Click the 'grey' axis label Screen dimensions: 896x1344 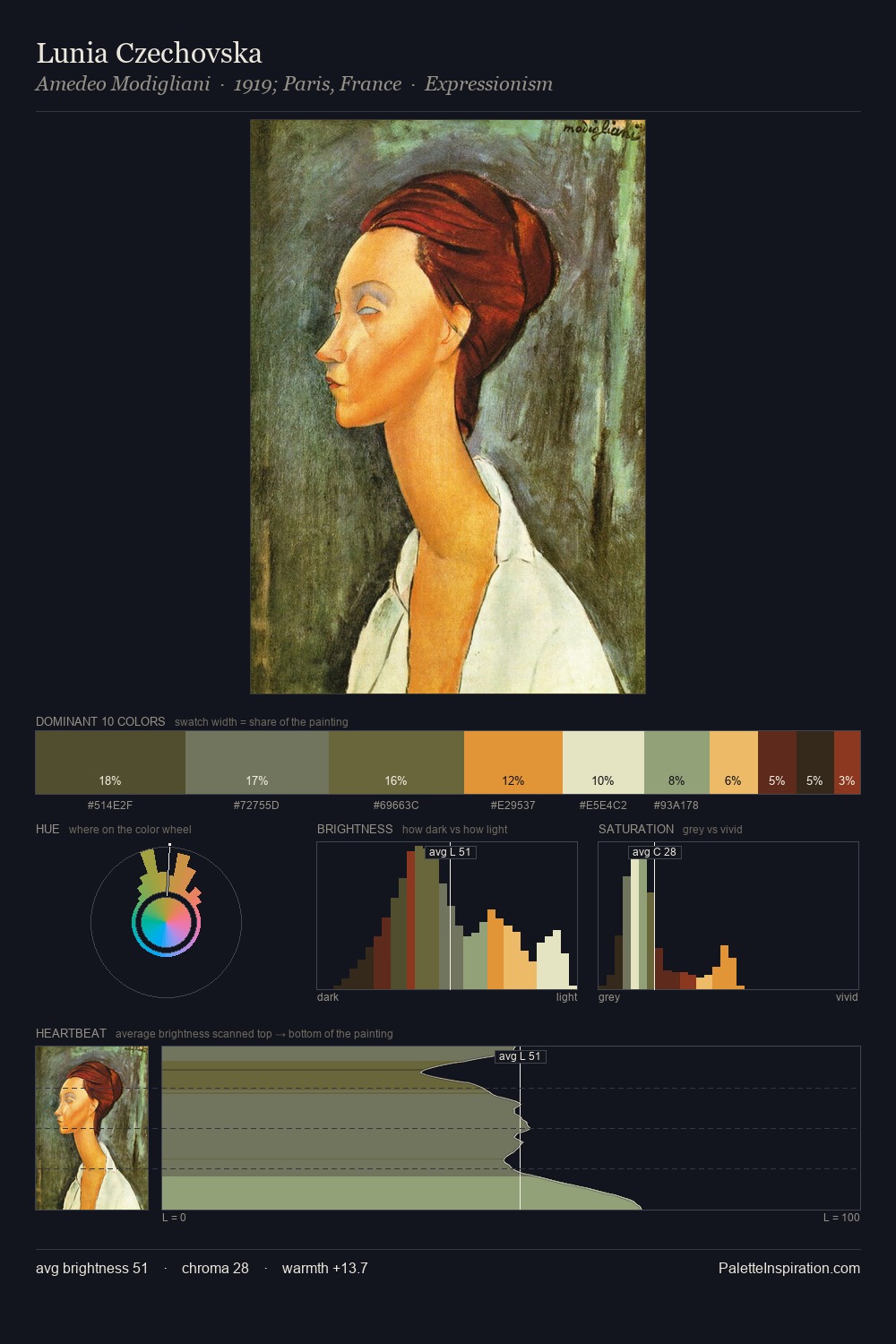(609, 997)
